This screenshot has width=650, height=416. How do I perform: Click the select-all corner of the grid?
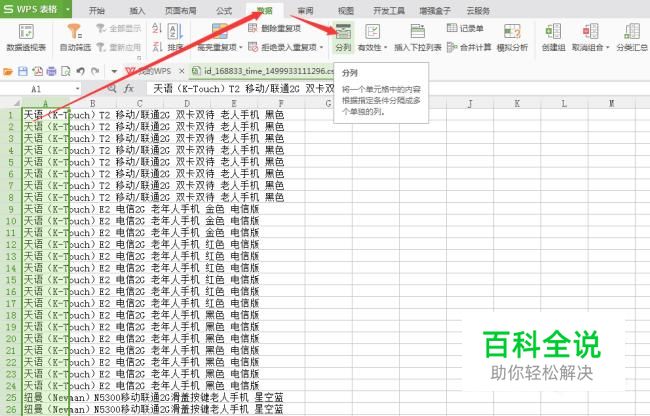[x=10, y=103]
